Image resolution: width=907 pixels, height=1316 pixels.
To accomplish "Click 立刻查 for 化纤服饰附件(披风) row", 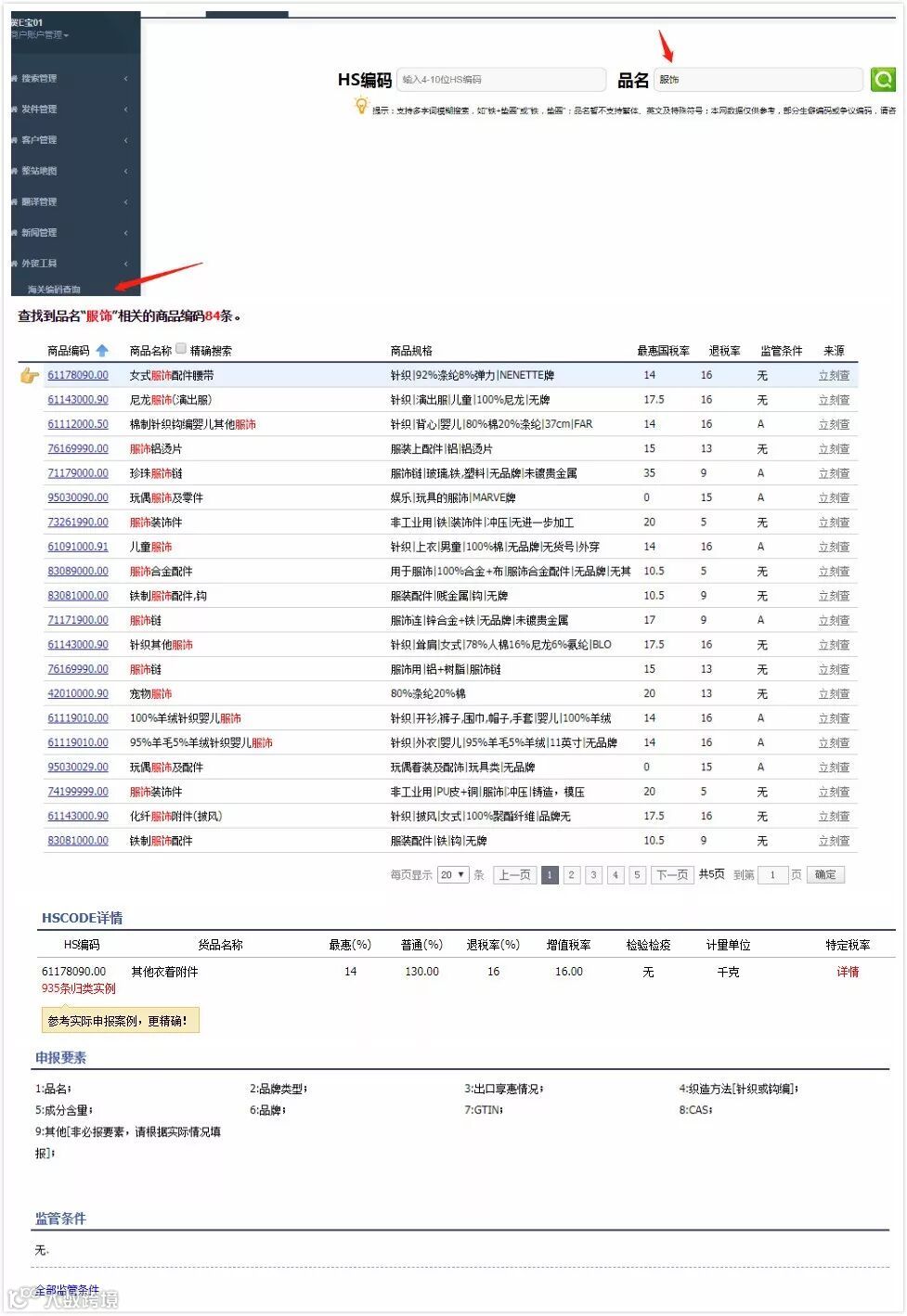I will click(x=834, y=817).
